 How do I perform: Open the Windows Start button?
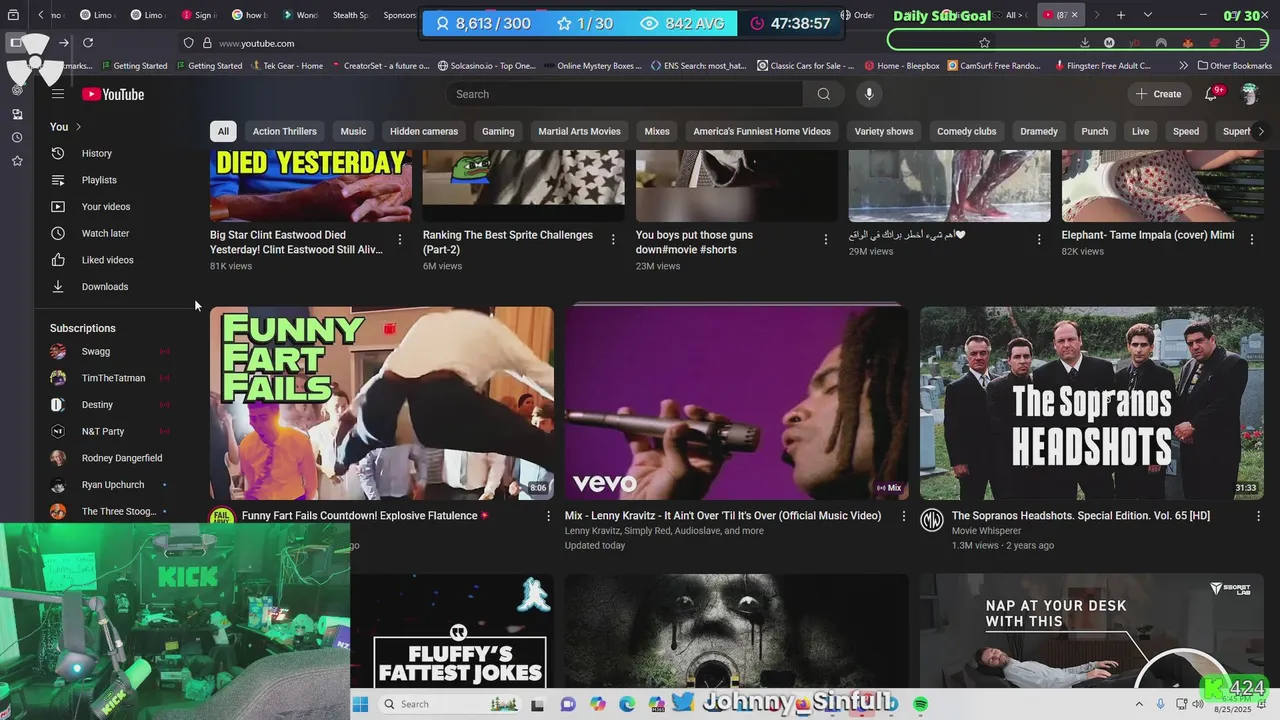[360, 704]
